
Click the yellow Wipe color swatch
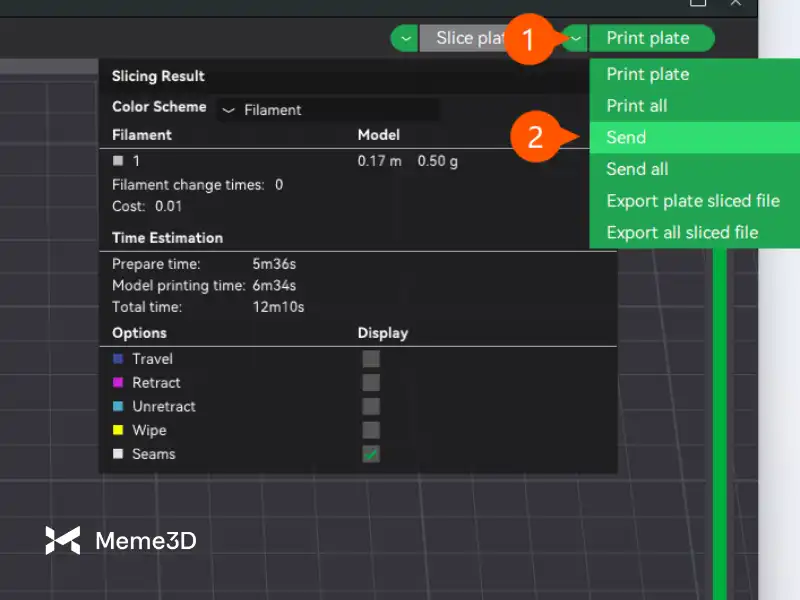point(118,430)
